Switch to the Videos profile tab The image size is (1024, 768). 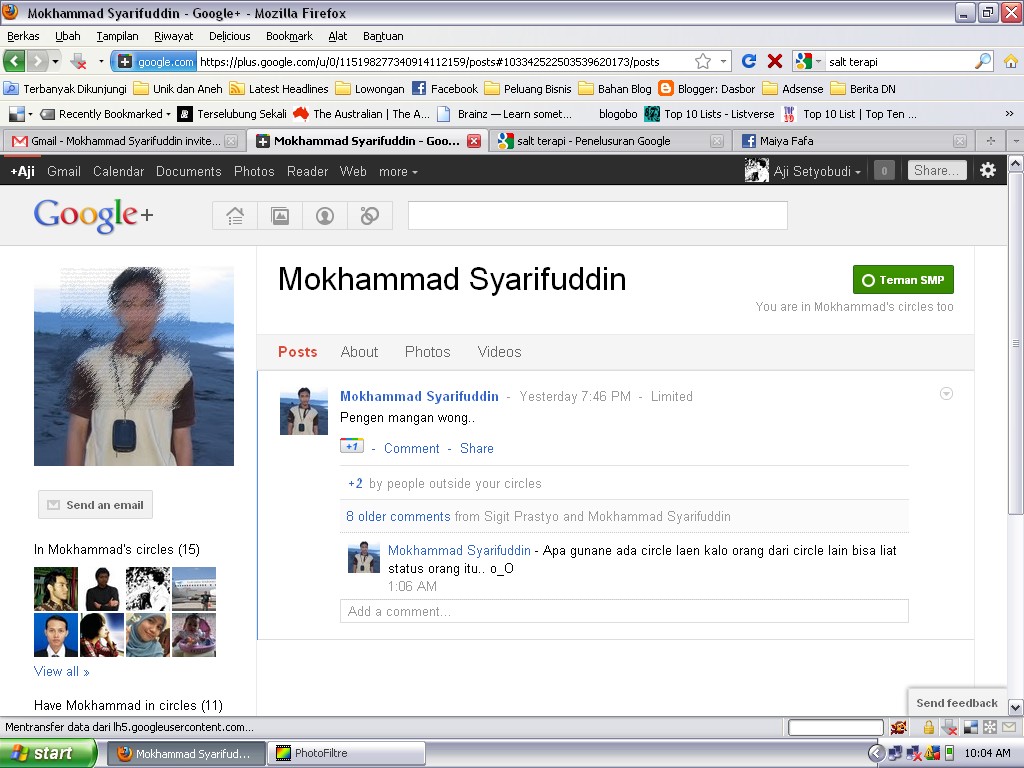pos(500,352)
